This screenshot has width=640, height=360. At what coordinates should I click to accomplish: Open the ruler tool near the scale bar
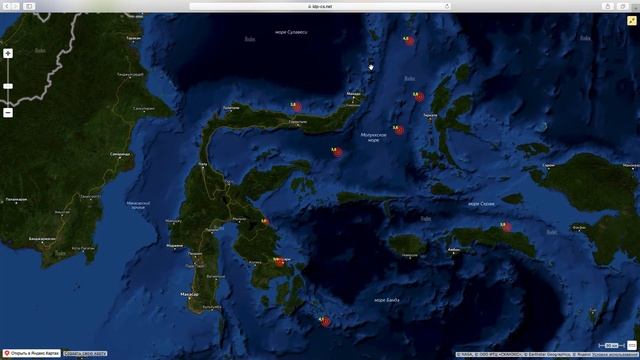click(632, 345)
